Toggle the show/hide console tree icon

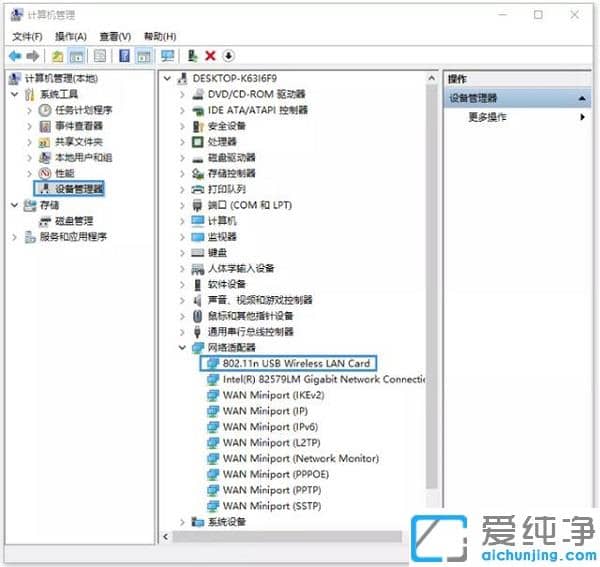(76, 56)
